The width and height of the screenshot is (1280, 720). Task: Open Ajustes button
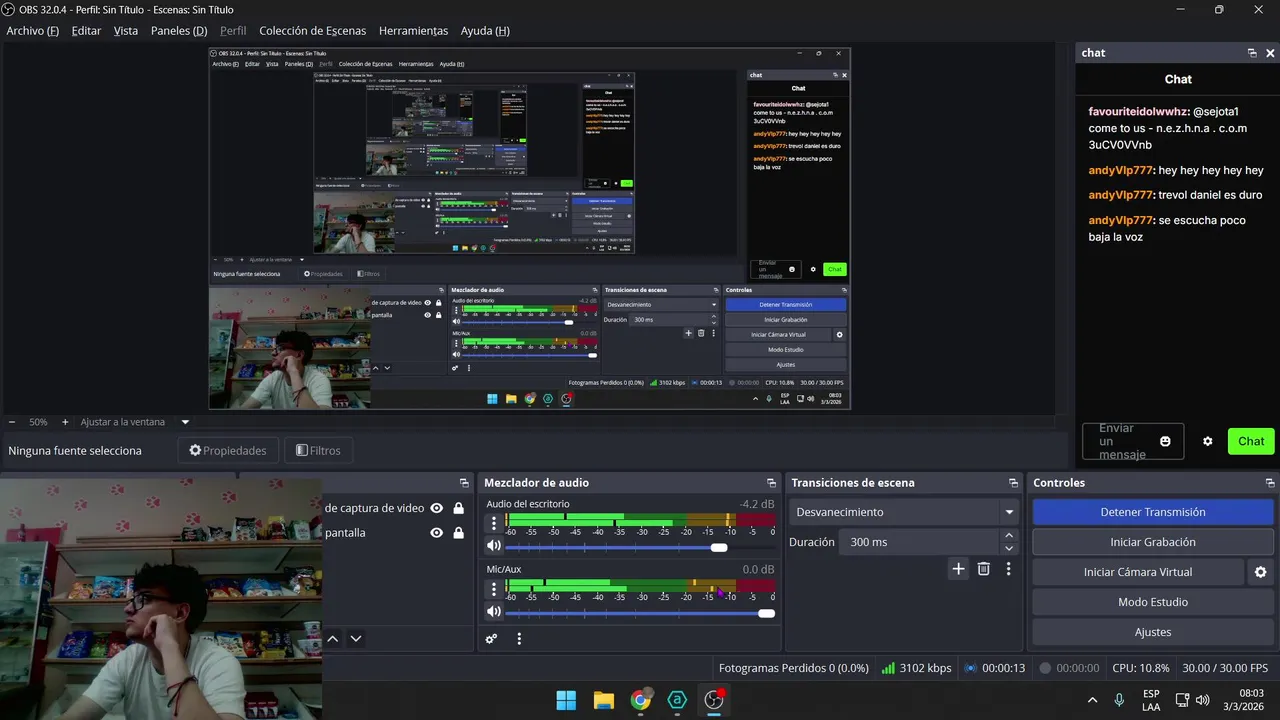click(1153, 632)
